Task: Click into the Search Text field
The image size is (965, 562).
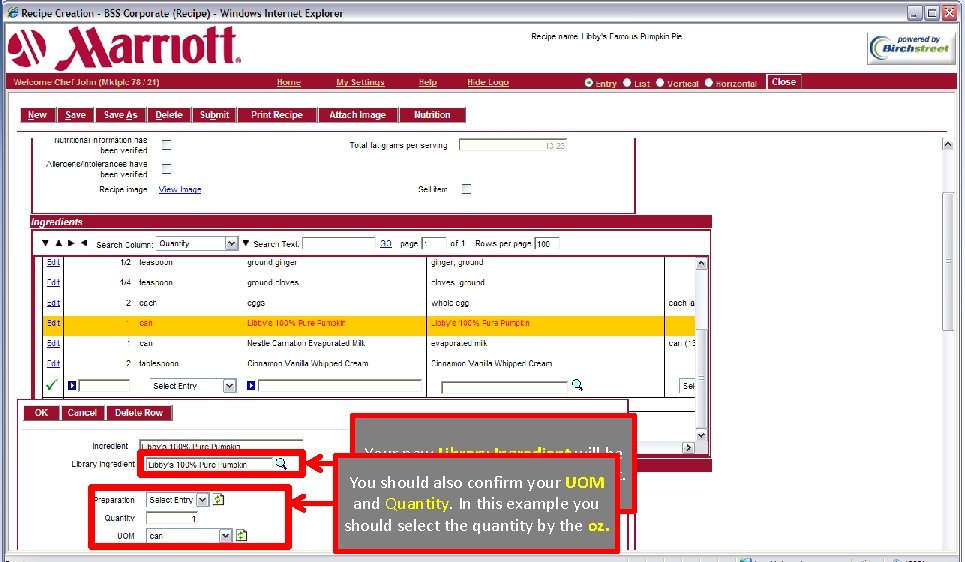Action: (338, 244)
